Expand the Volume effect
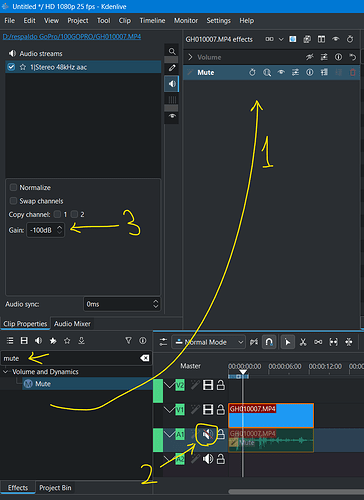Viewport: 364px width, 500px height. (190, 57)
